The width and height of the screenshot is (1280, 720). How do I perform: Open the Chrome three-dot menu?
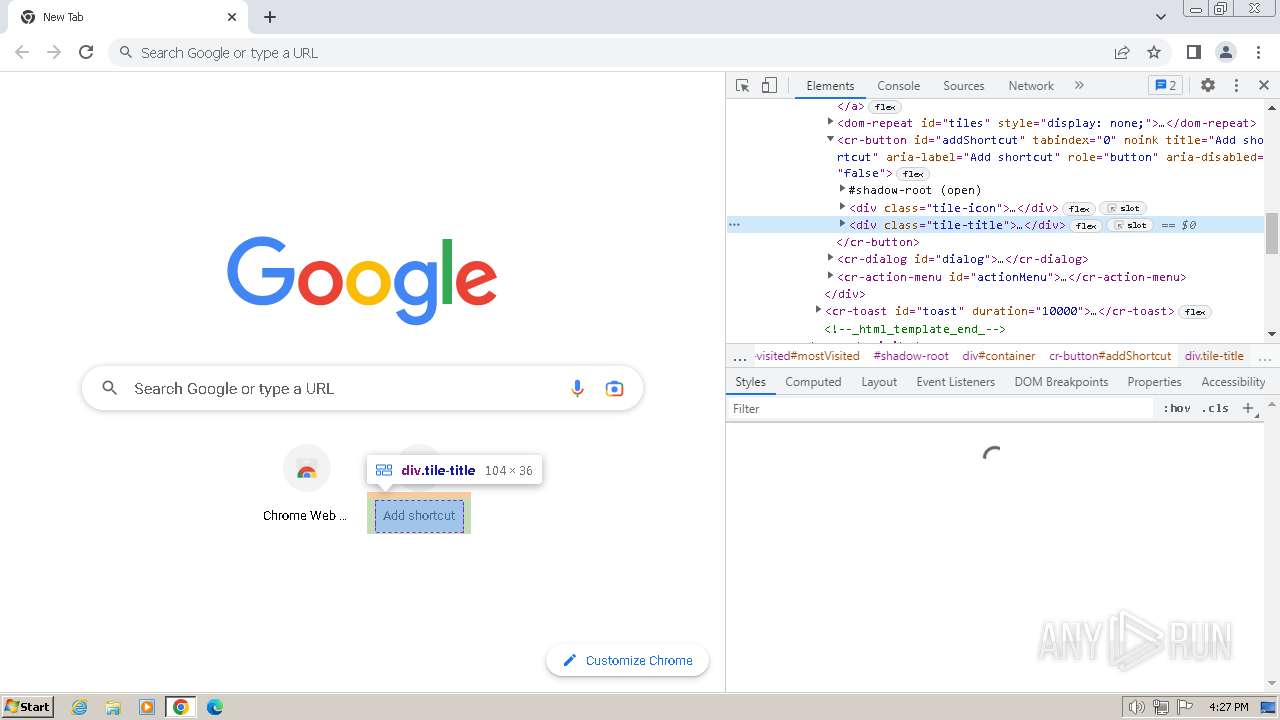(x=1258, y=52)
